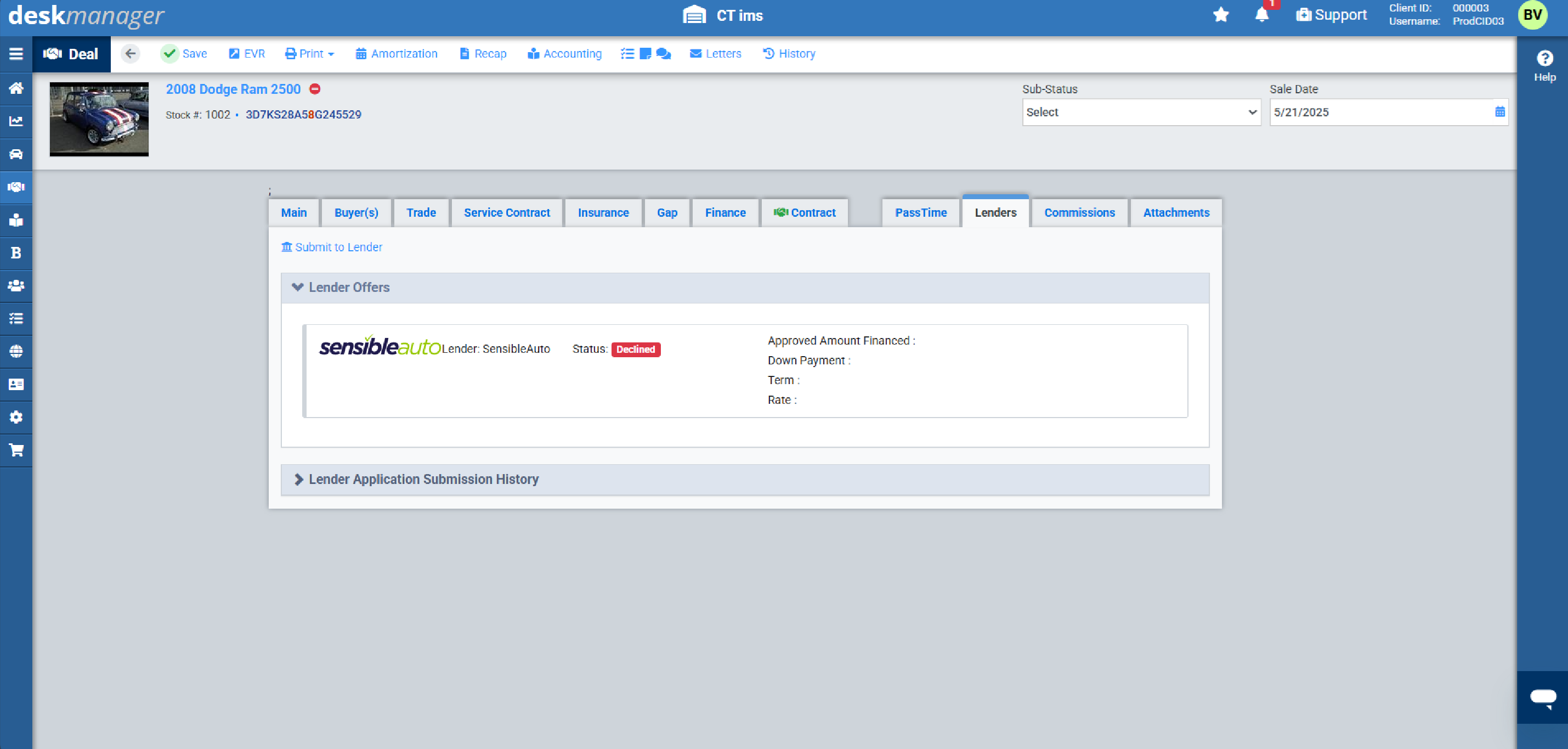The height and width of the screenshot is (749, 1568).
Task: Open the notifications bell
Action: point(1262,15)
